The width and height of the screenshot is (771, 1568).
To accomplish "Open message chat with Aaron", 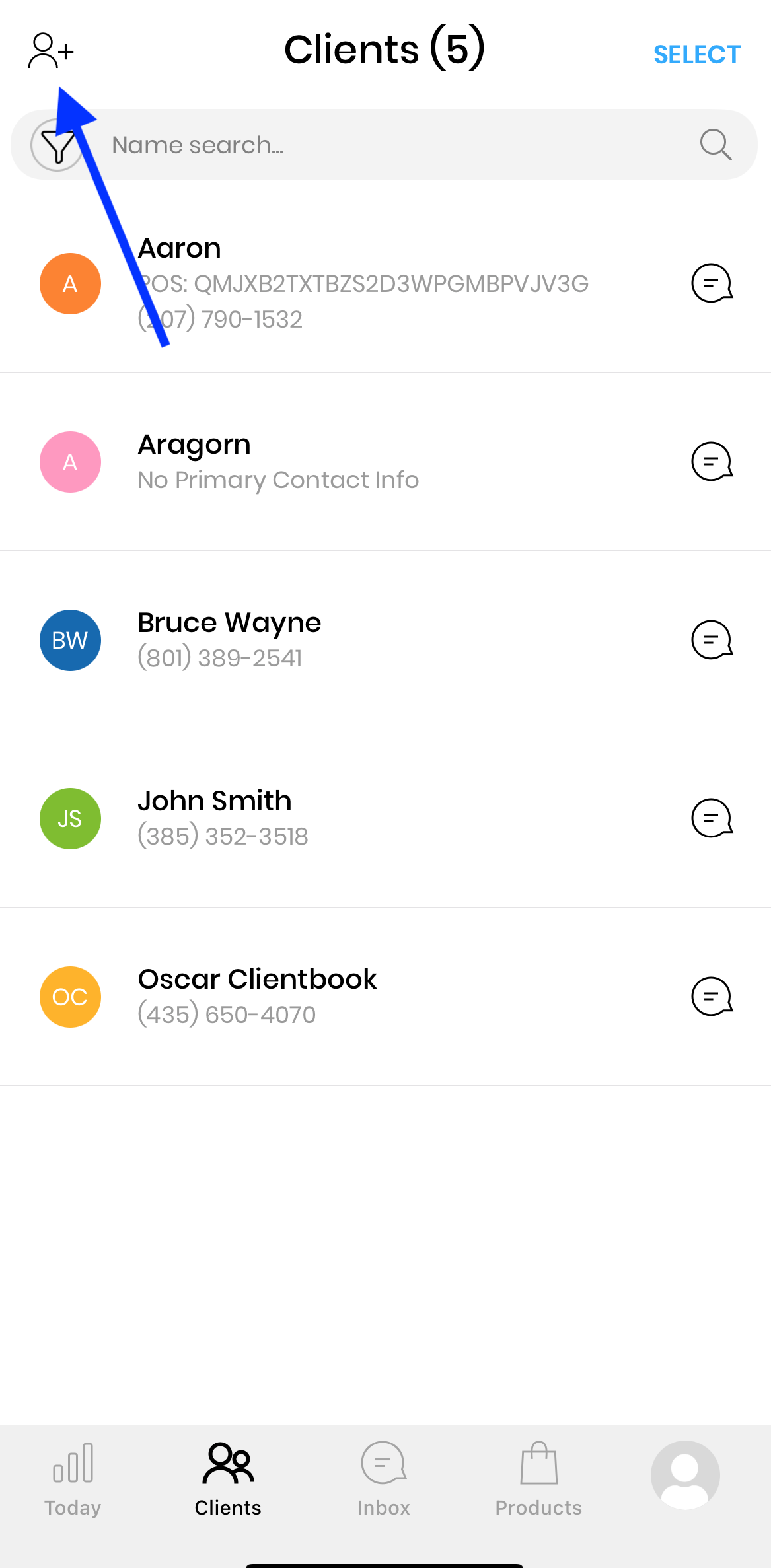I will pyautogui.click(x=712, y=283).
